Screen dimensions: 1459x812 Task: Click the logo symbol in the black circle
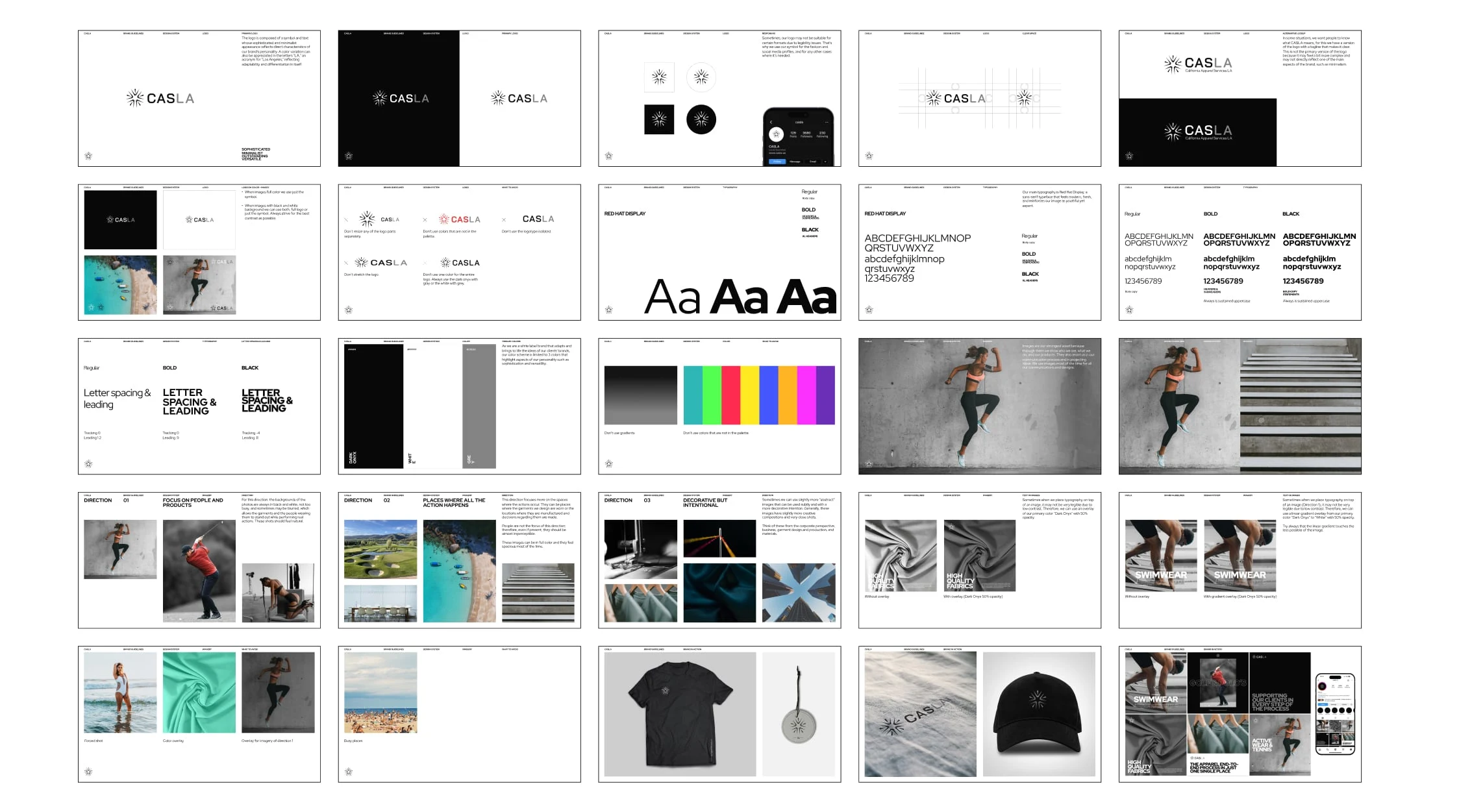(701, 119)
